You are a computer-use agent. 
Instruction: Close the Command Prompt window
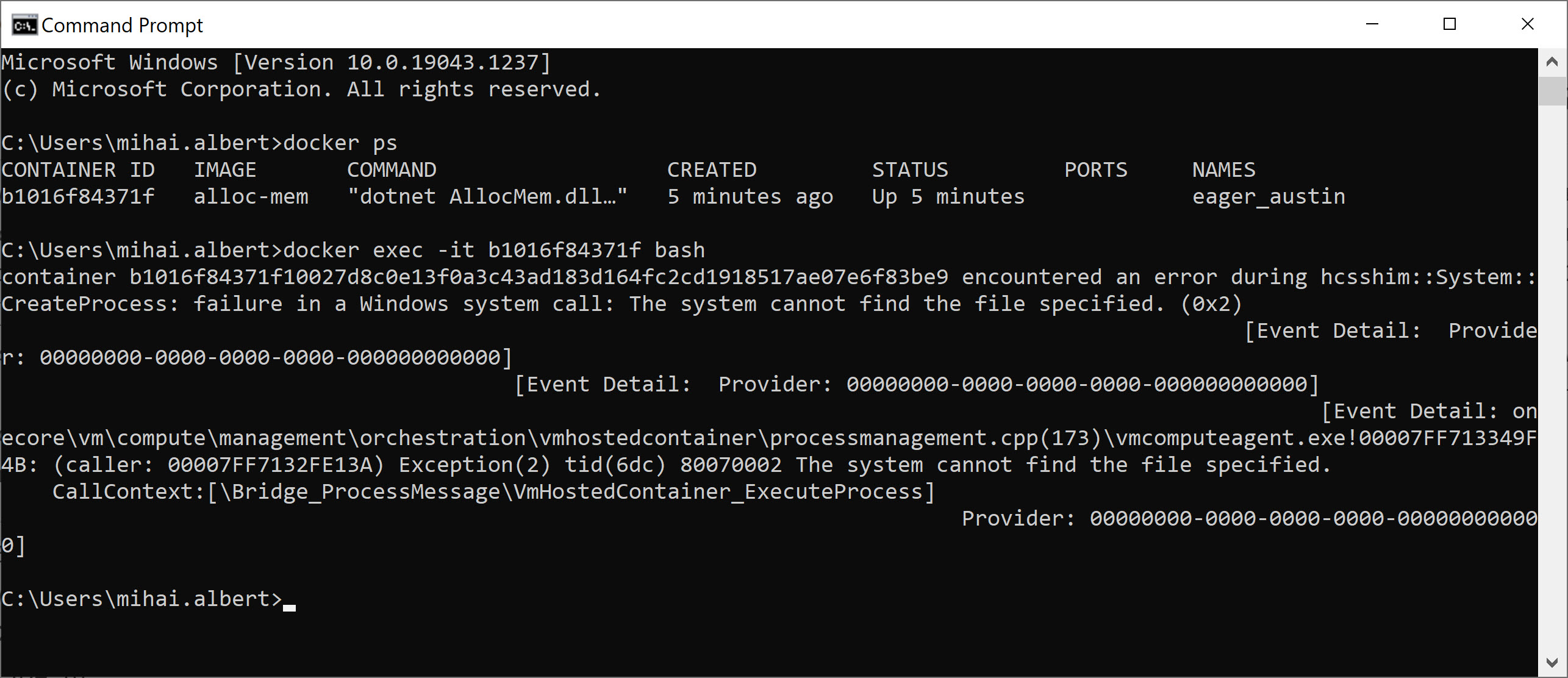point(1527,24)
